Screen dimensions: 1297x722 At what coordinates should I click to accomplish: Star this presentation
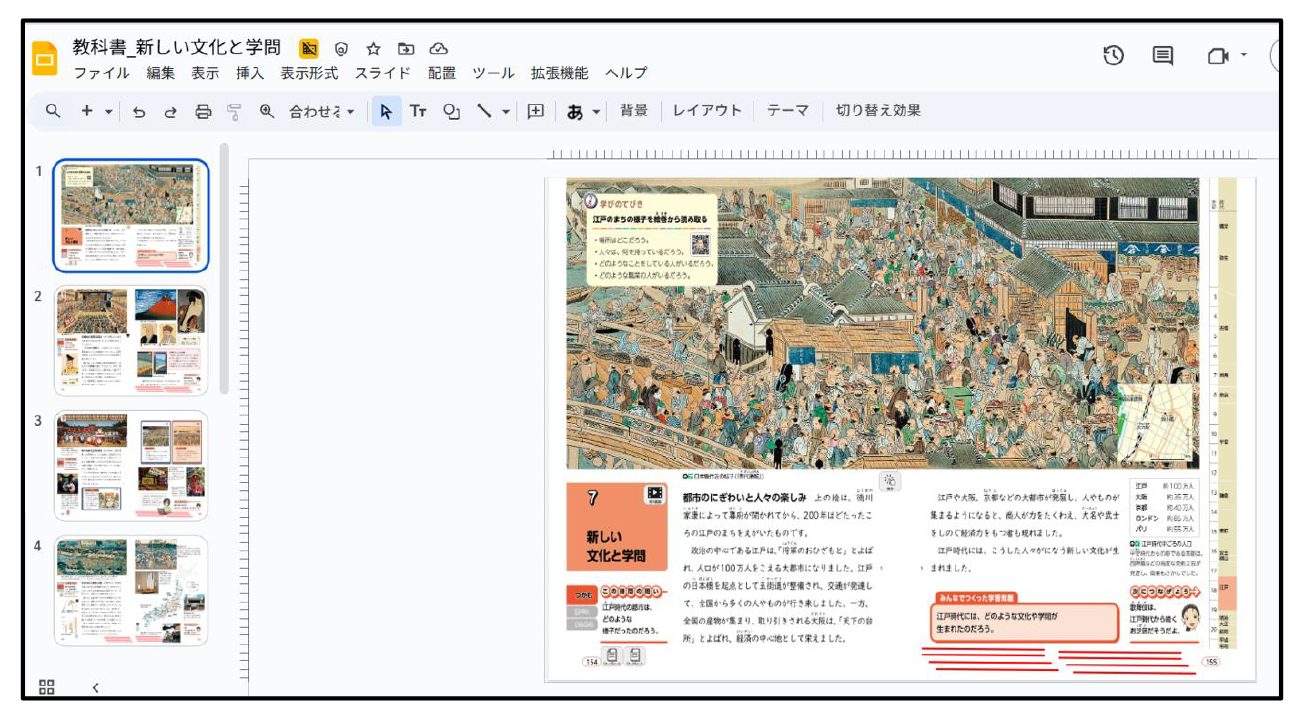click(x=373, y=48)
